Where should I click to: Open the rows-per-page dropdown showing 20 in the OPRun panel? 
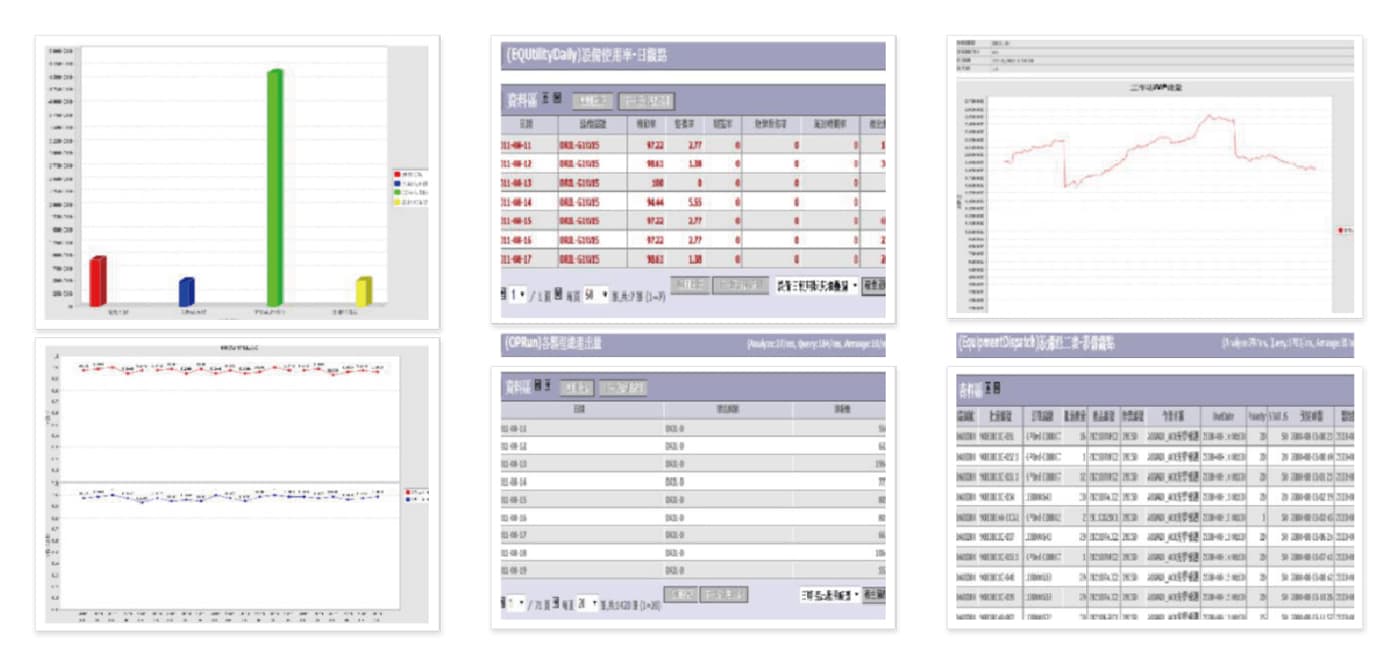(589, 604)
